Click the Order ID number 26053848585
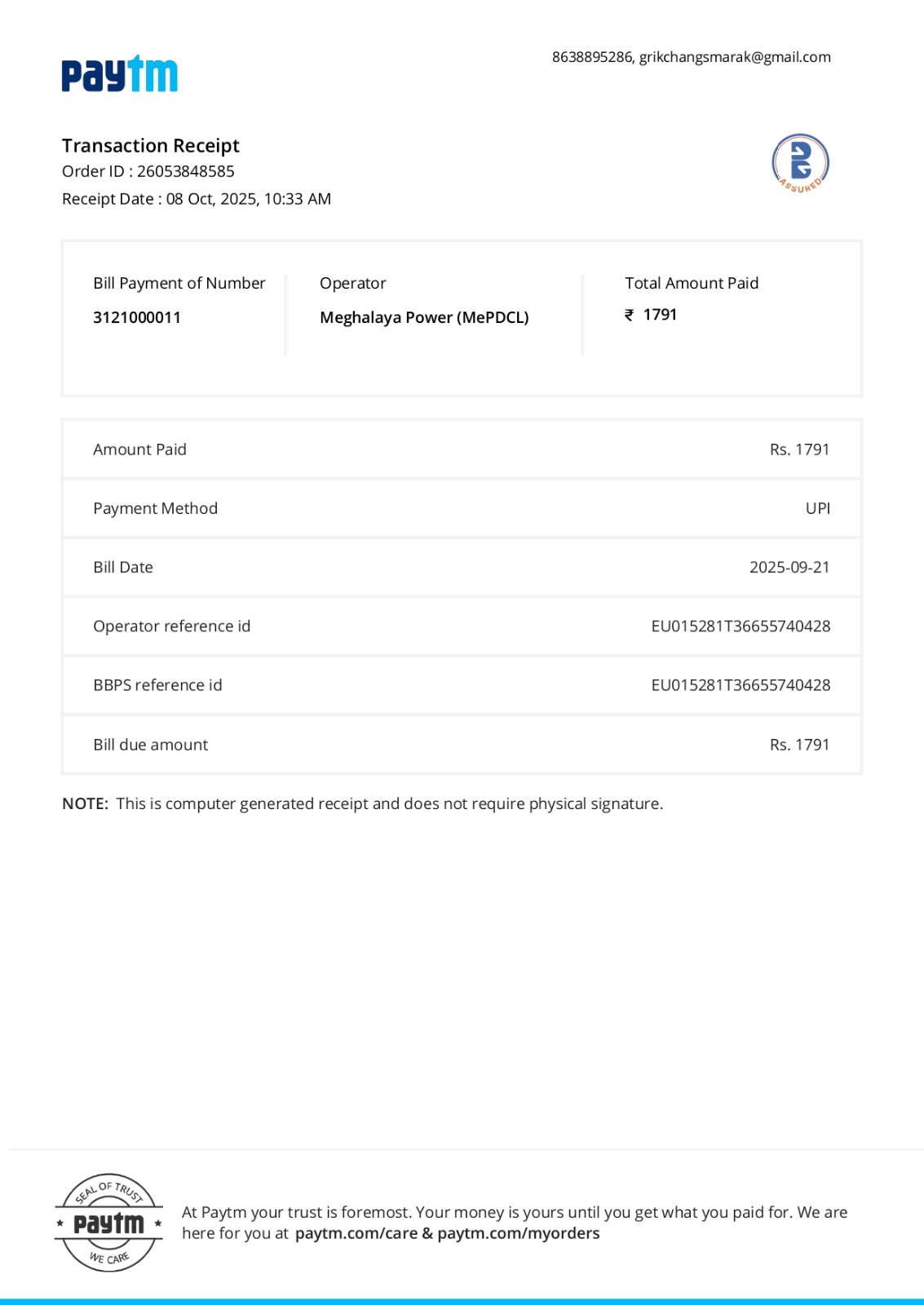This screenshot has height=1305, width=924. click(186, 171)
